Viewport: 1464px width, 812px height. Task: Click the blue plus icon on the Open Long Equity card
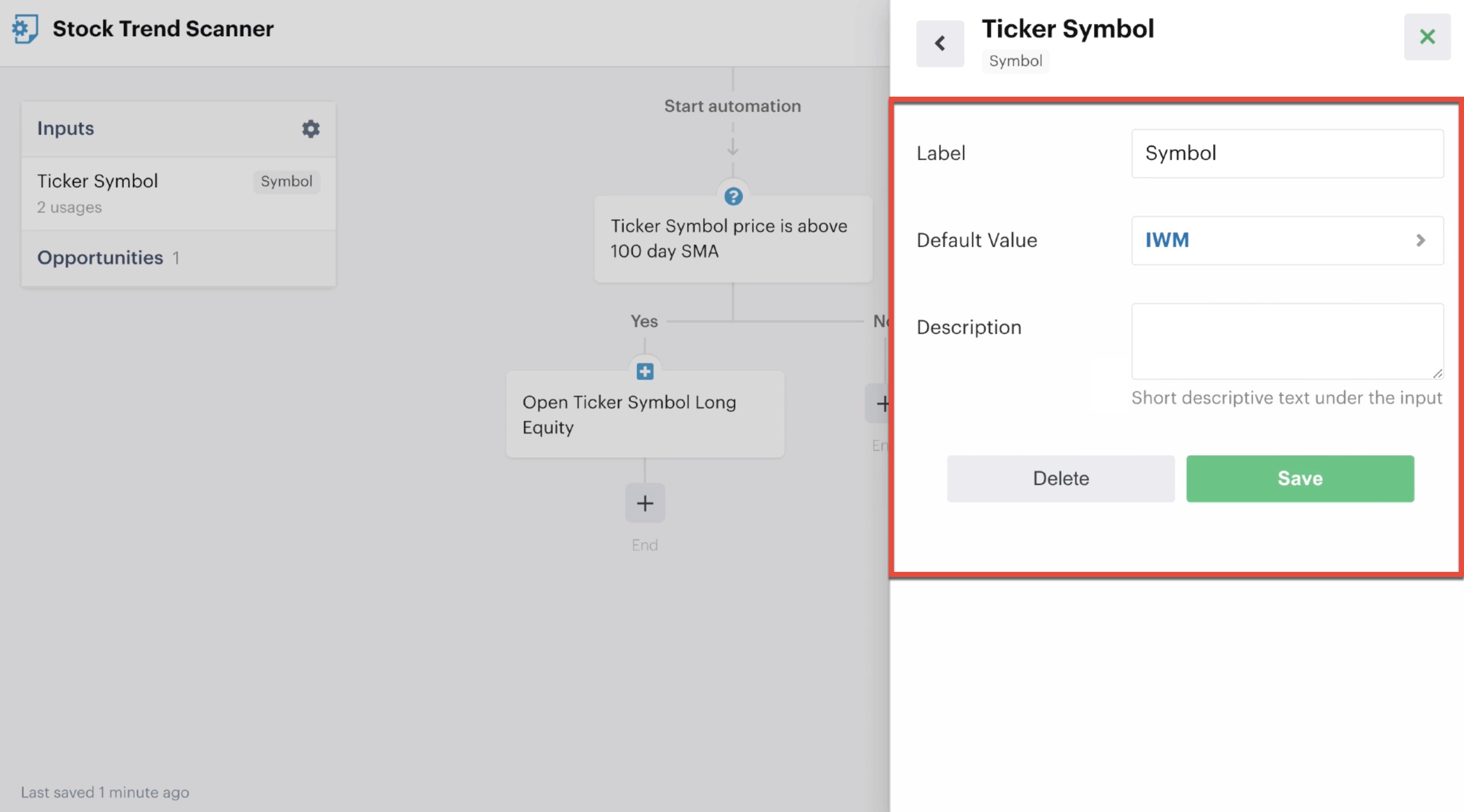[644, 372]
